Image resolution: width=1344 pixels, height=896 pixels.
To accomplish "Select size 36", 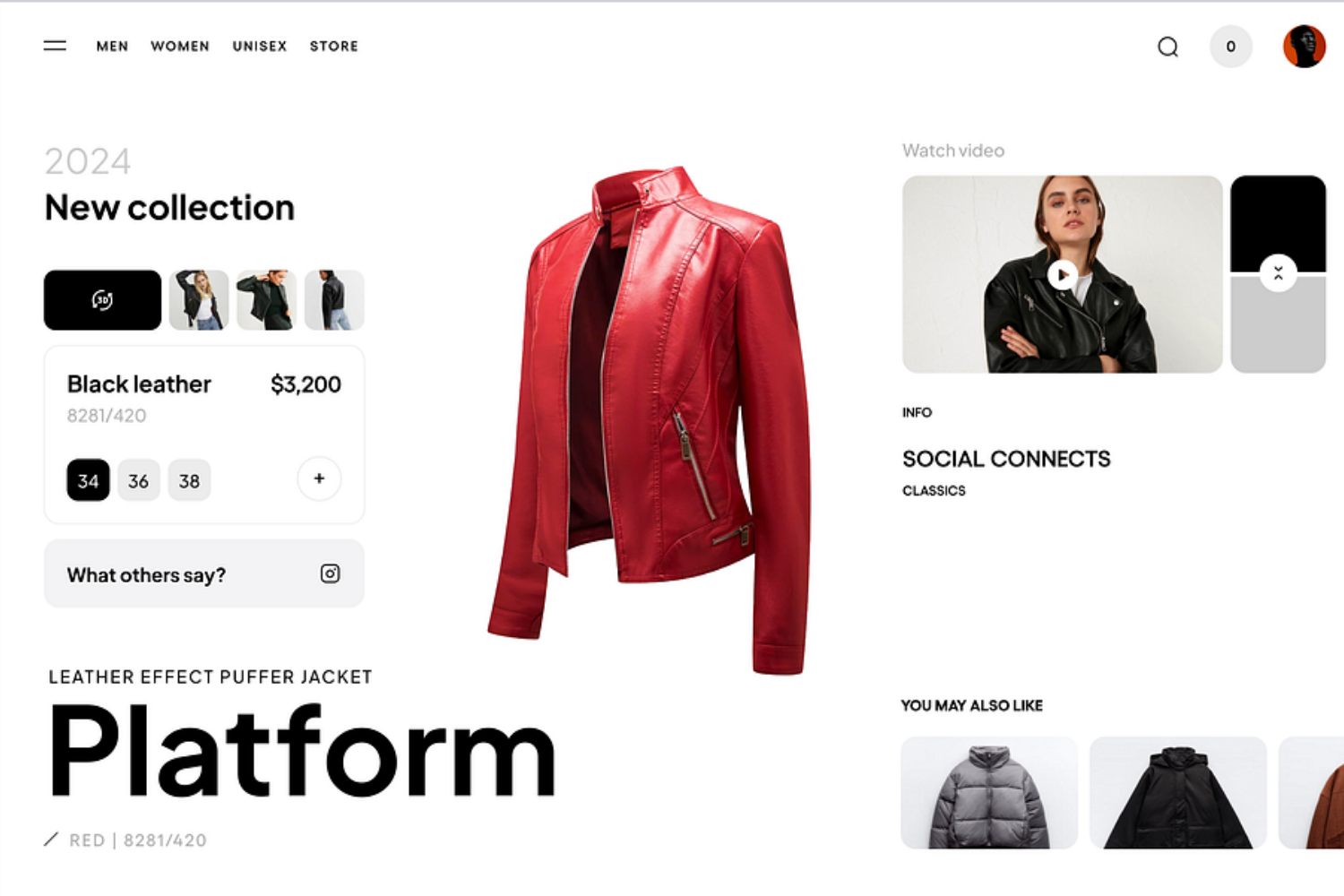I will 138,480.
